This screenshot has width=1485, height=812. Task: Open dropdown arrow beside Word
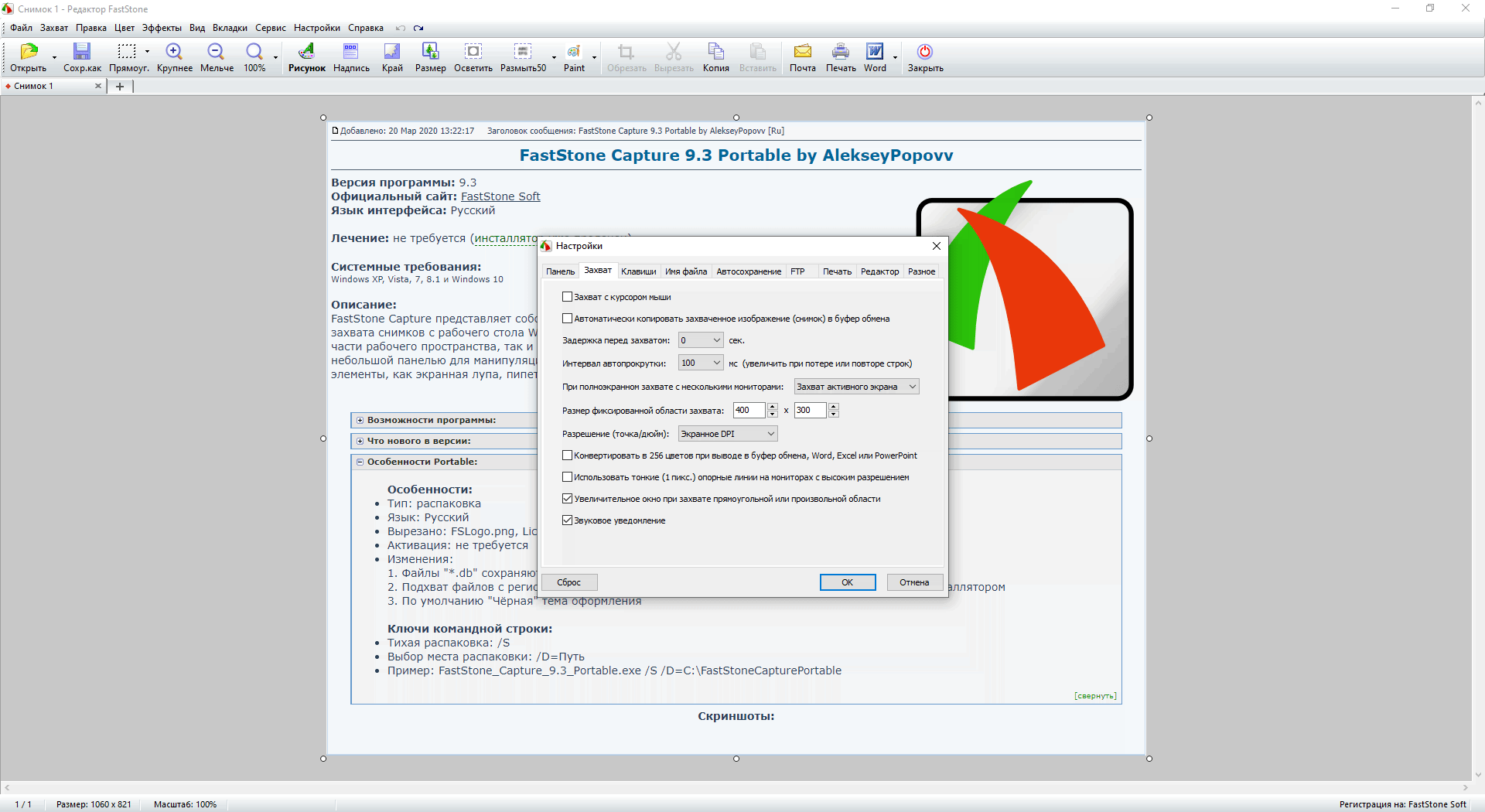(895, 56)
